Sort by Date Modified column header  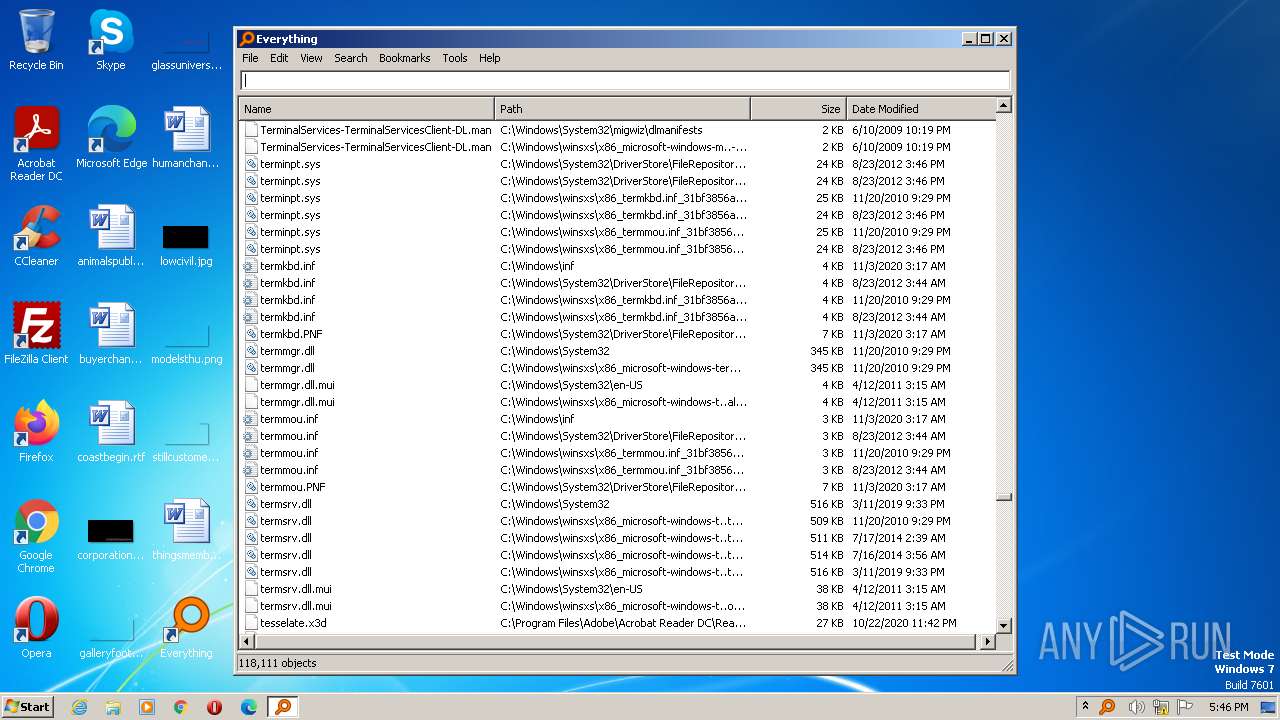tap(921, 109)
